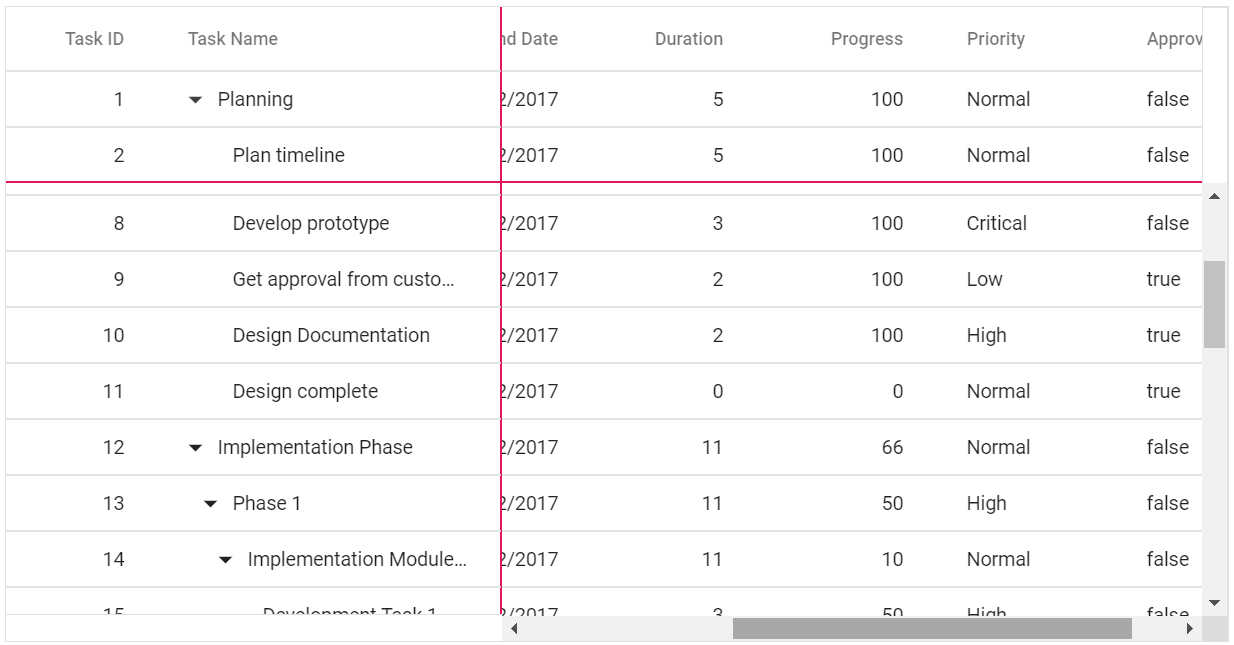Collapse the Implementation Phase row

[196, 448]
